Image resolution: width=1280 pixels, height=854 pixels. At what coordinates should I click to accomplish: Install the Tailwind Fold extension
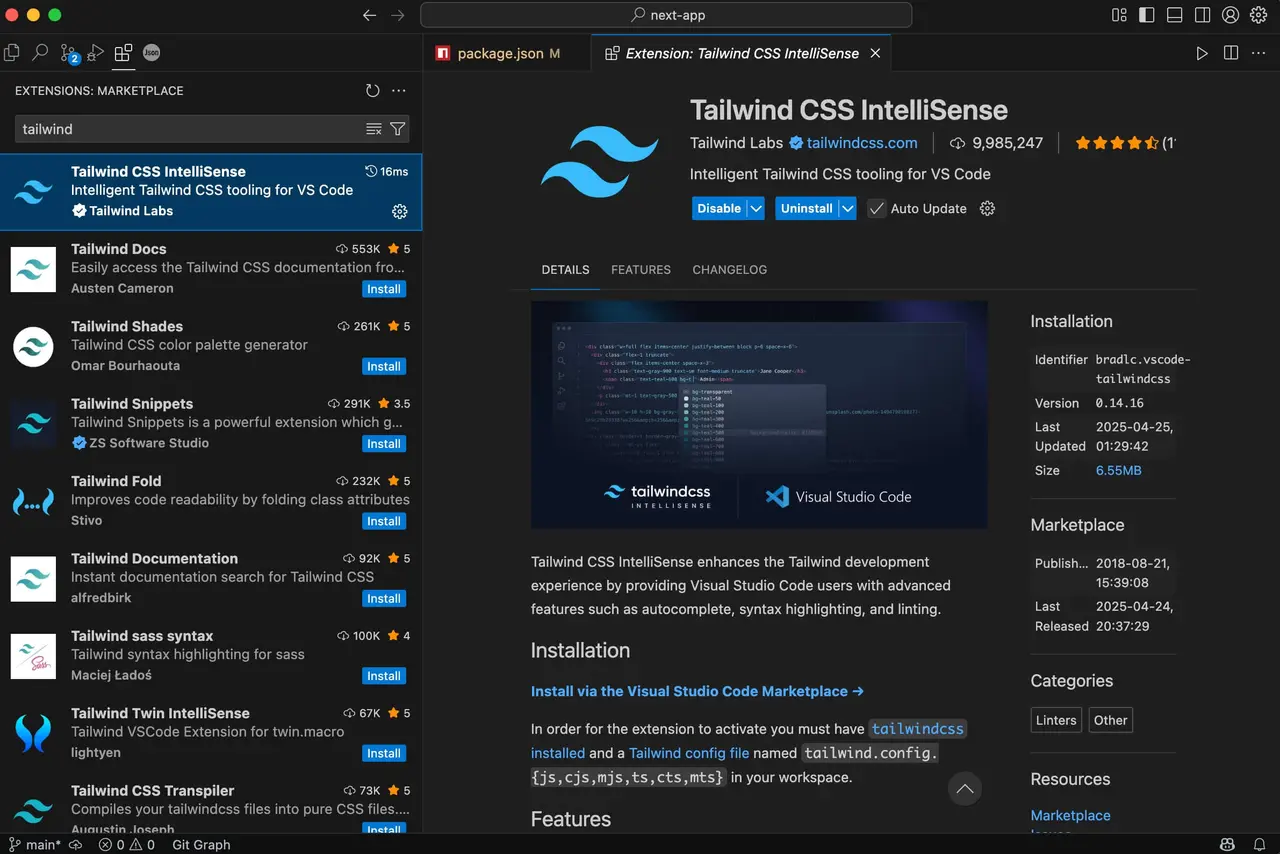coord(383,521)
